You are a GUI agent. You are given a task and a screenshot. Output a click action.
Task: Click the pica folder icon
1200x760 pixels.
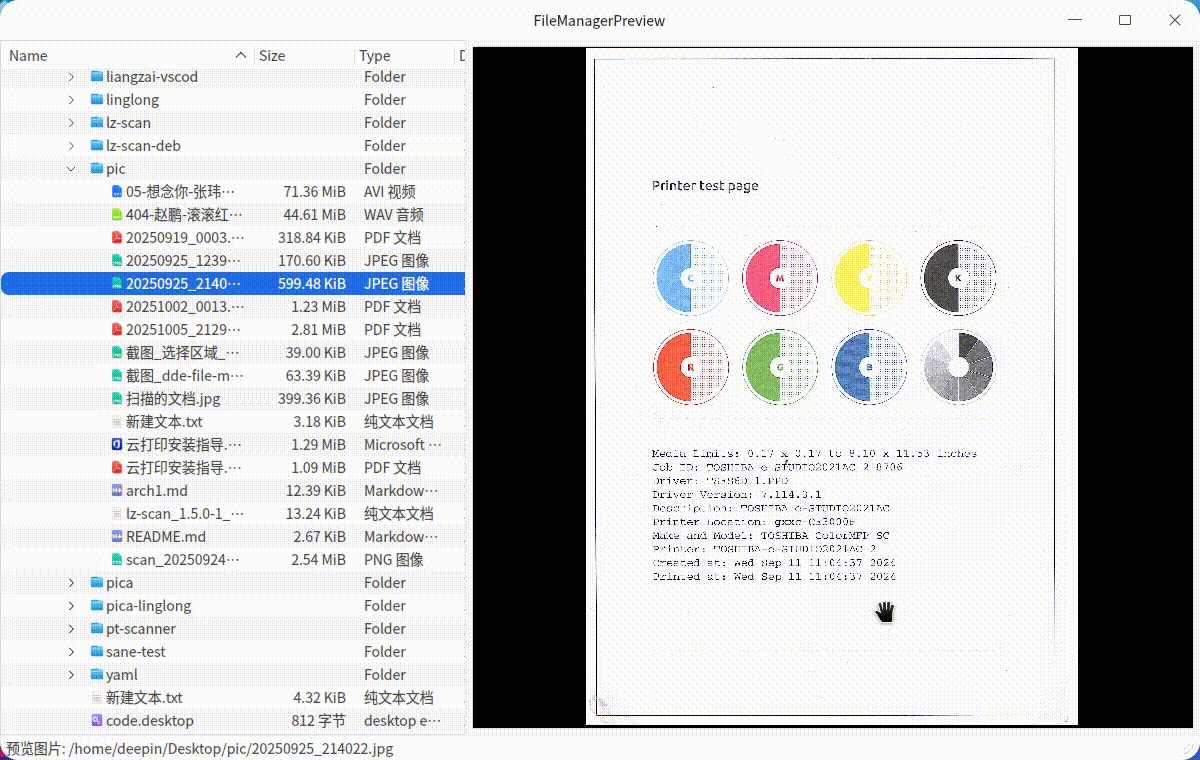[x=97, y=583]
